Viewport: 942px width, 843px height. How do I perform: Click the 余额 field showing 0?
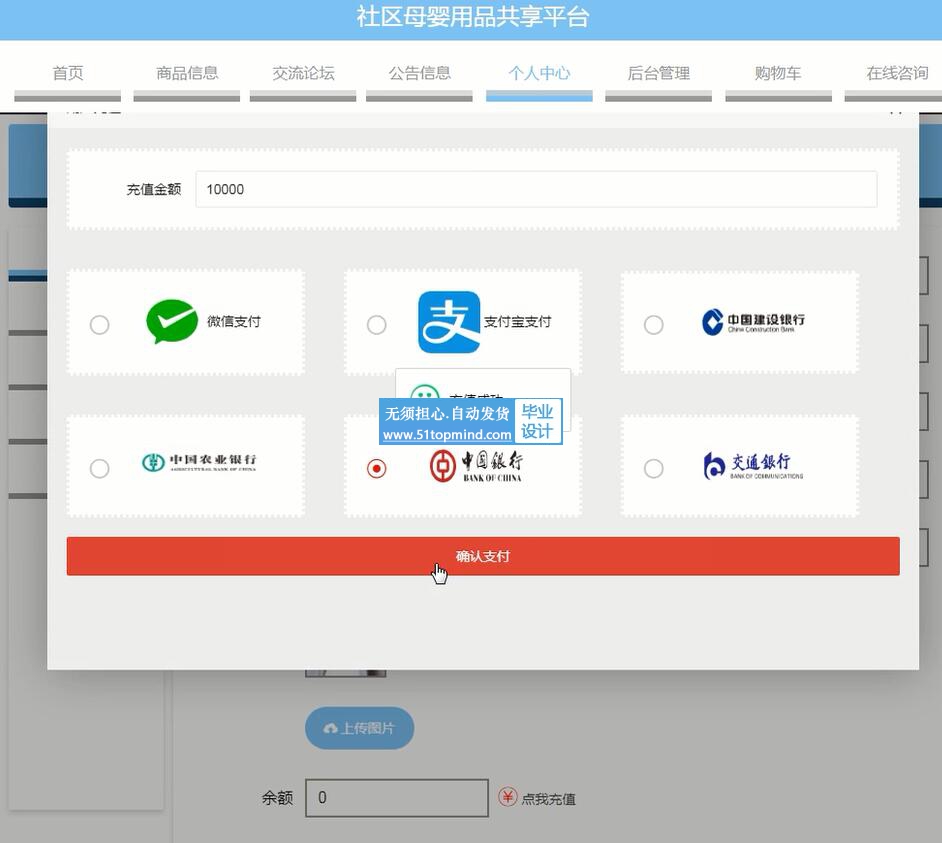[x=397, y=798]
